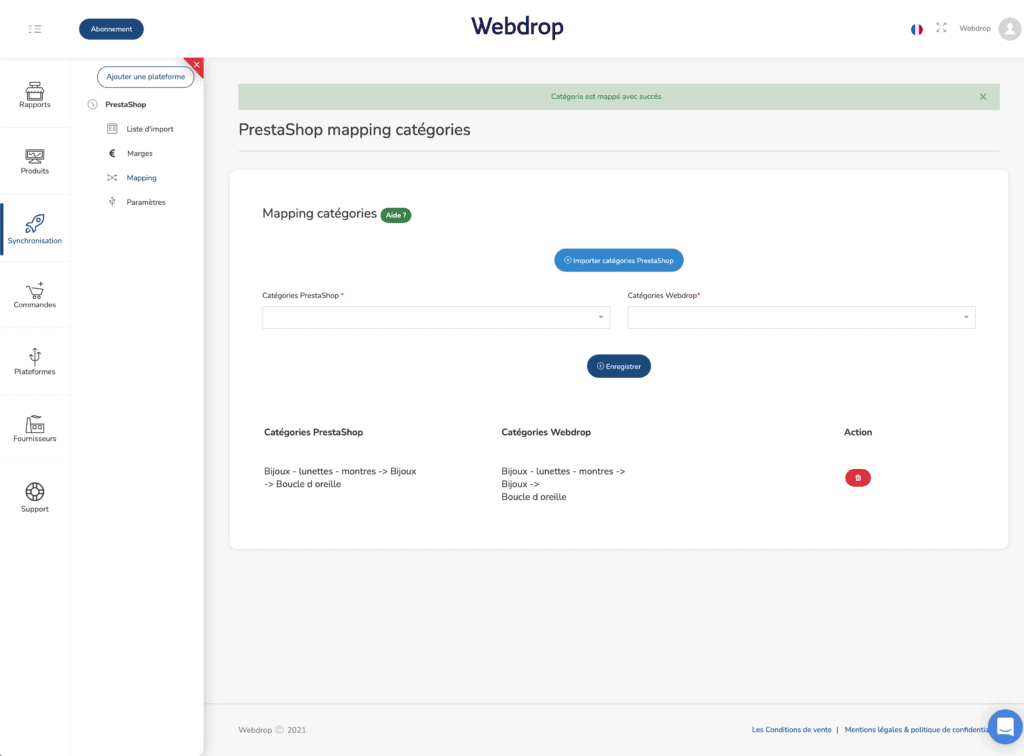Click the Importer catégories PrestaShop button
This screenshot has width=1024, height=756.
coord(618,260)
